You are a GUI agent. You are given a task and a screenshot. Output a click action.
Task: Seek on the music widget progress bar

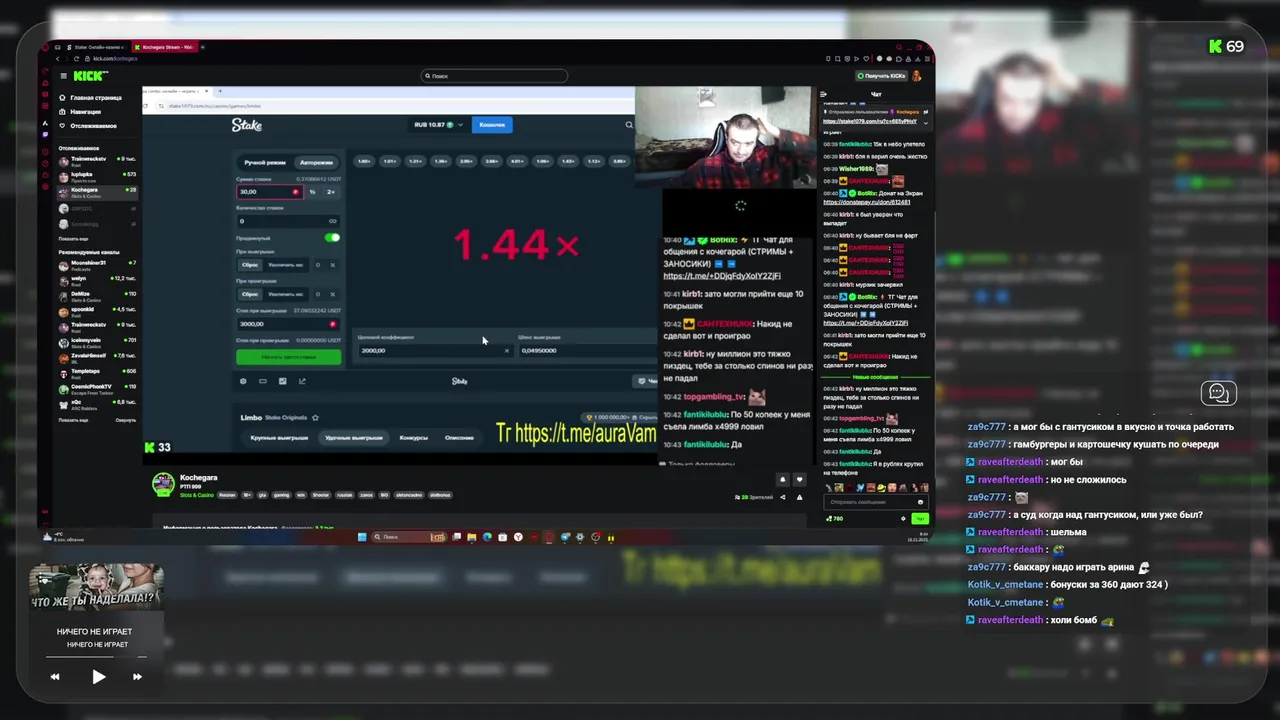click(x=96, y=657)
